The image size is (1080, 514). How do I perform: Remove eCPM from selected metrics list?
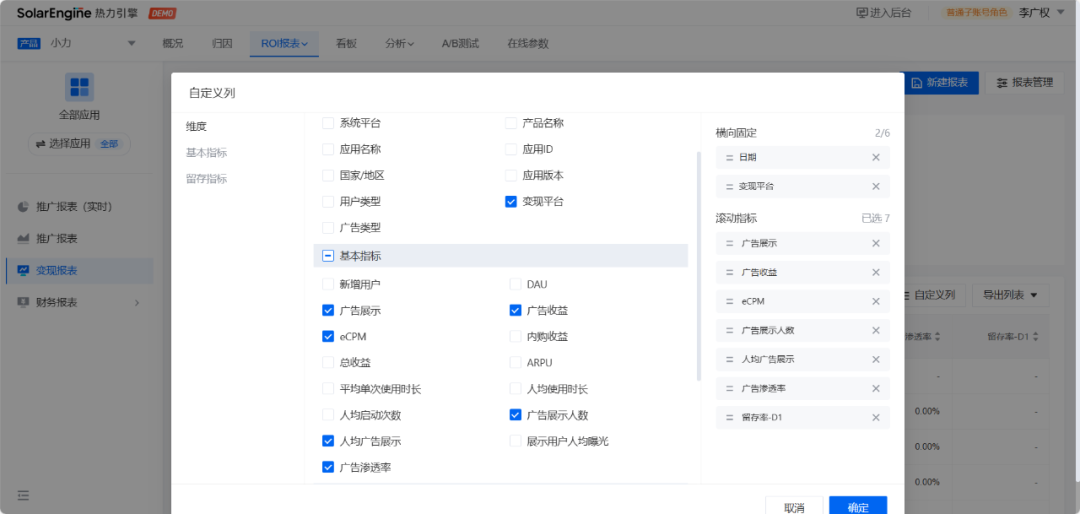[875, 301]
